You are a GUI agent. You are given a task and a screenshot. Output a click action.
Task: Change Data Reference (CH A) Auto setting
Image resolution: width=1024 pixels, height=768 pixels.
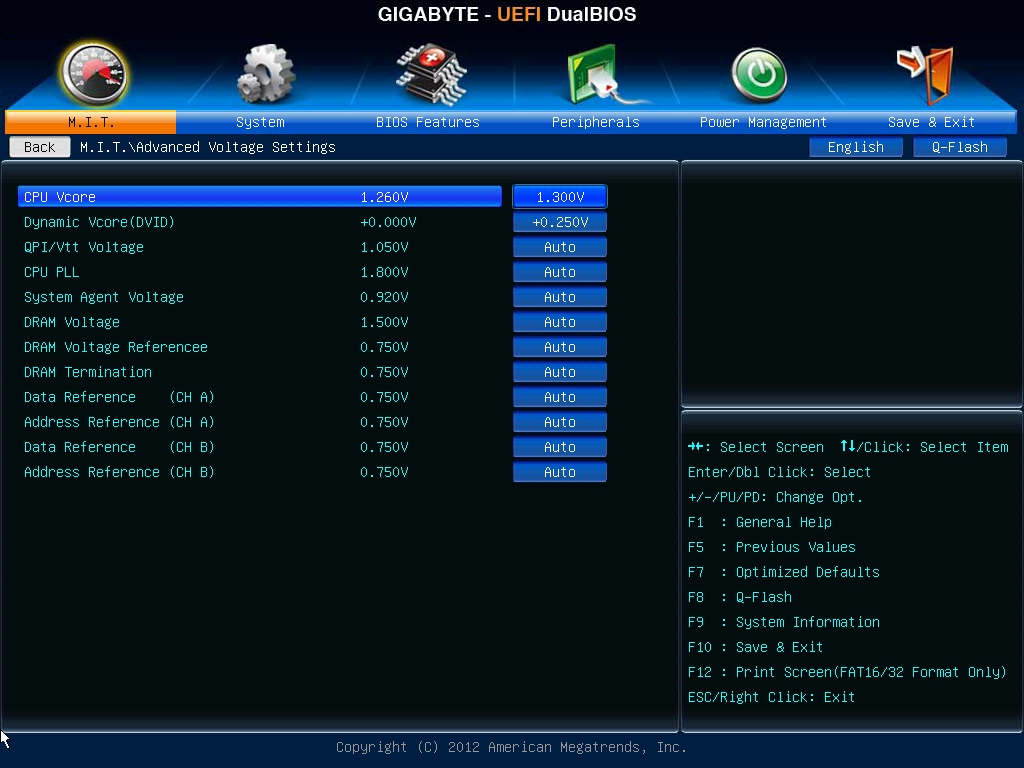pos(560,397)
